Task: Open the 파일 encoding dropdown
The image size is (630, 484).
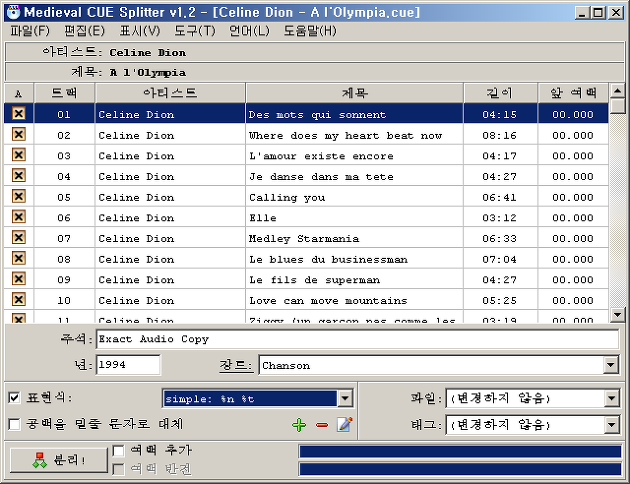Action: click(612, 398)
